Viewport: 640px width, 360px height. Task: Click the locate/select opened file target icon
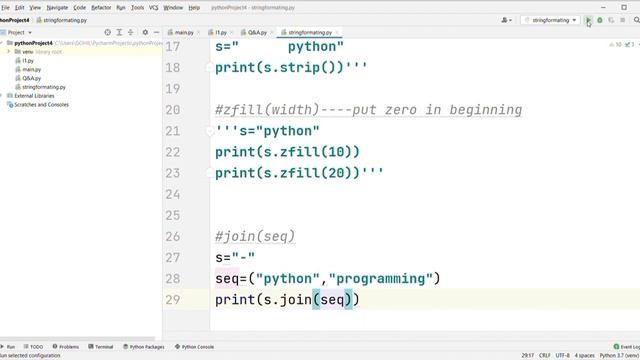(107, 32)
